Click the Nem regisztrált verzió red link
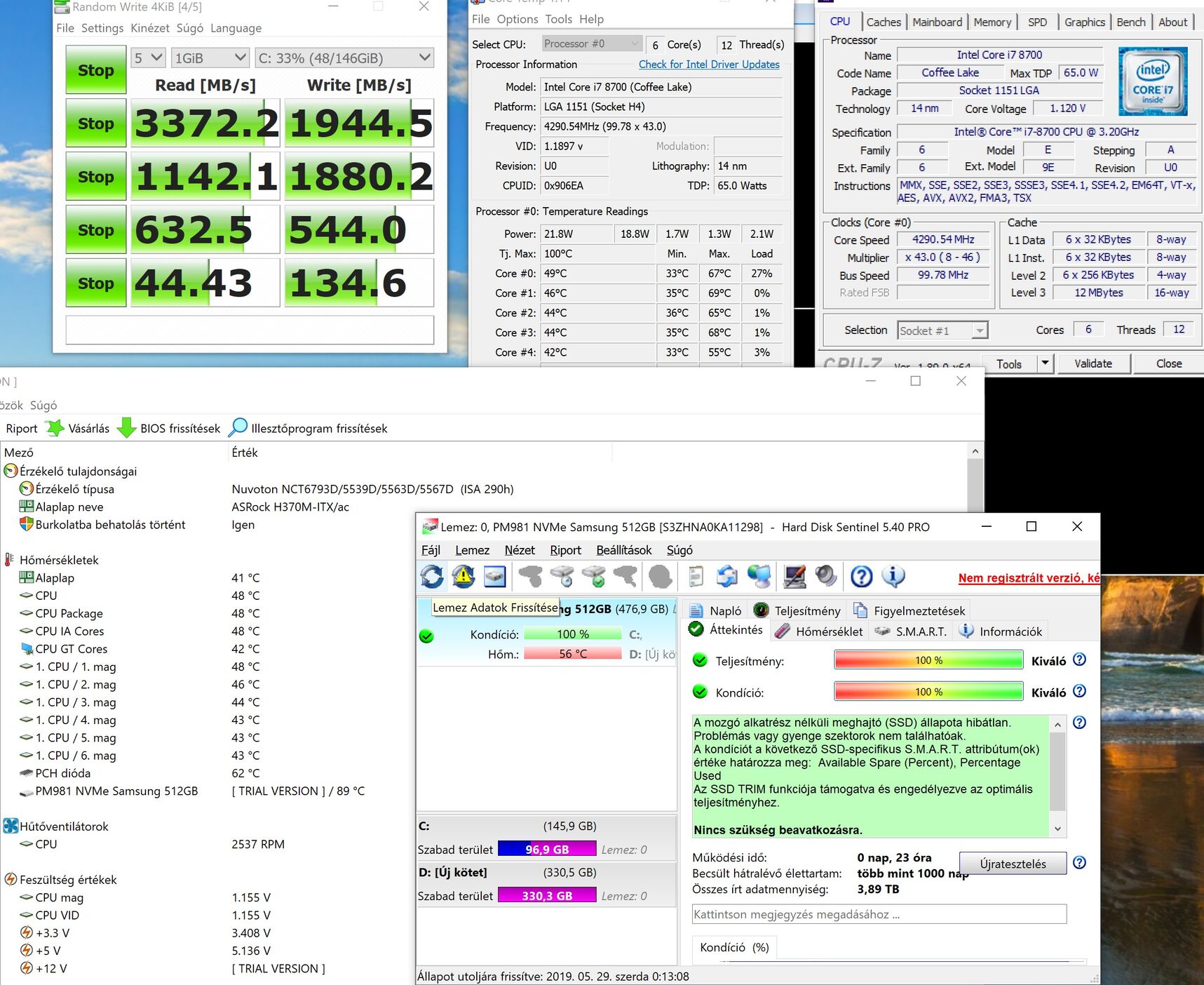This screenshot has width=1204, height=985. point(1029,578)
